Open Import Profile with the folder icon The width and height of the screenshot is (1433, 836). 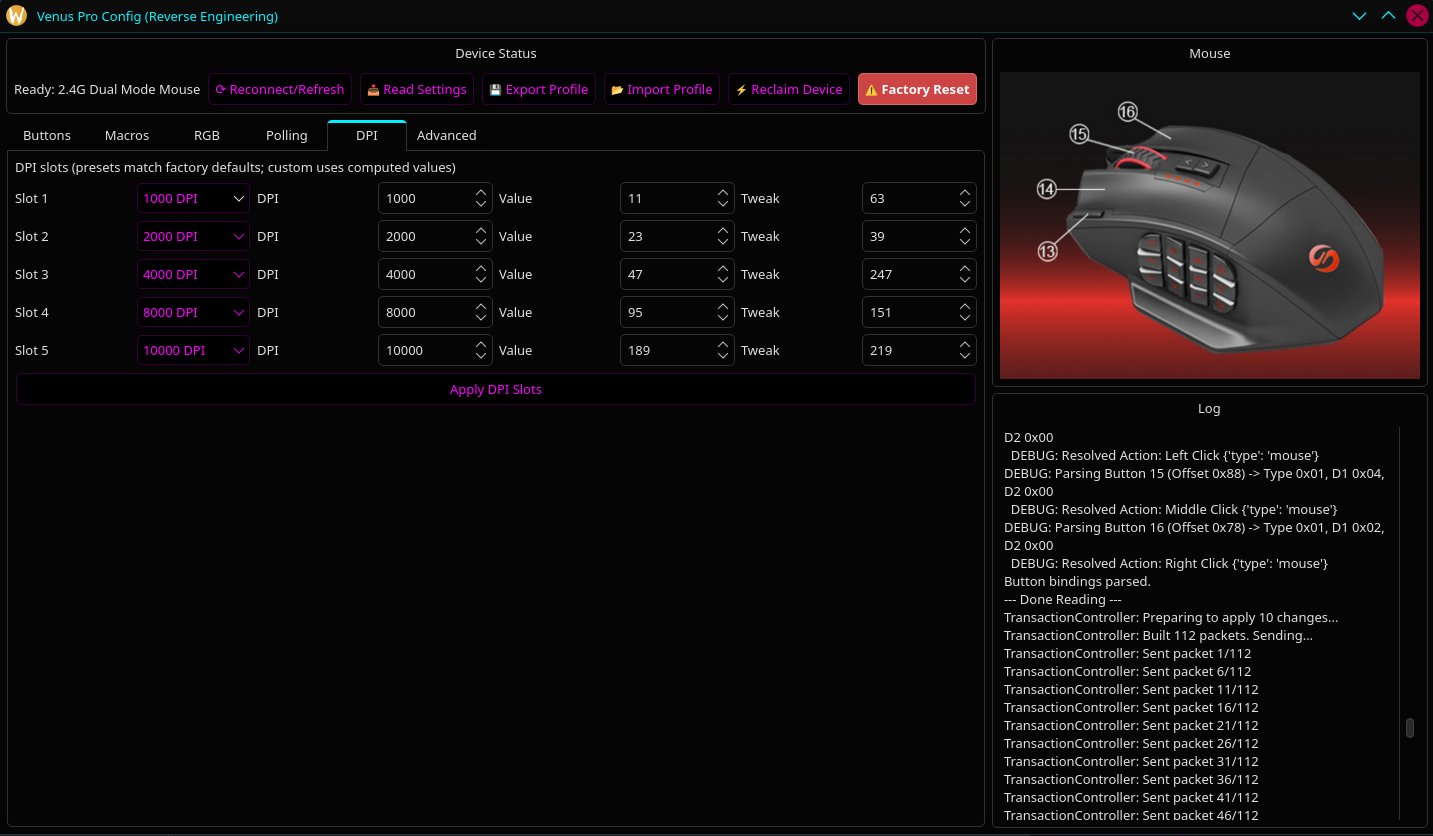[x=661, y=89]
